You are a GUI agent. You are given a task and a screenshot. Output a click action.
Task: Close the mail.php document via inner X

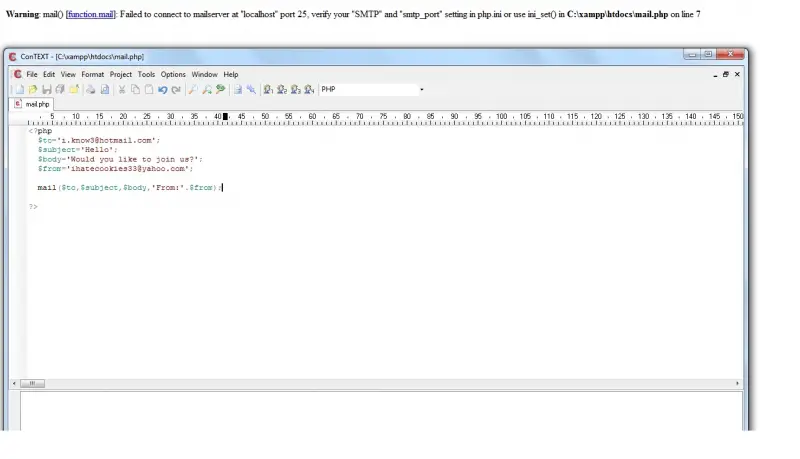(x=737, y=74)
